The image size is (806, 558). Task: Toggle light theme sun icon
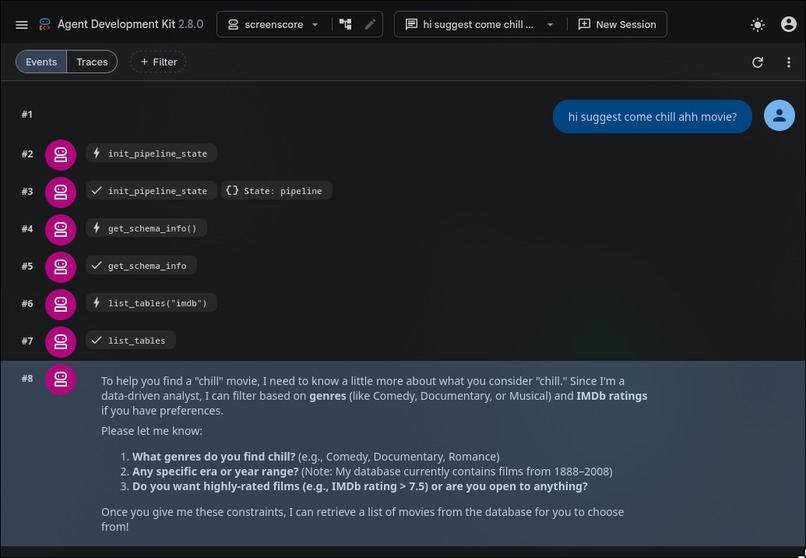(757, 25)
